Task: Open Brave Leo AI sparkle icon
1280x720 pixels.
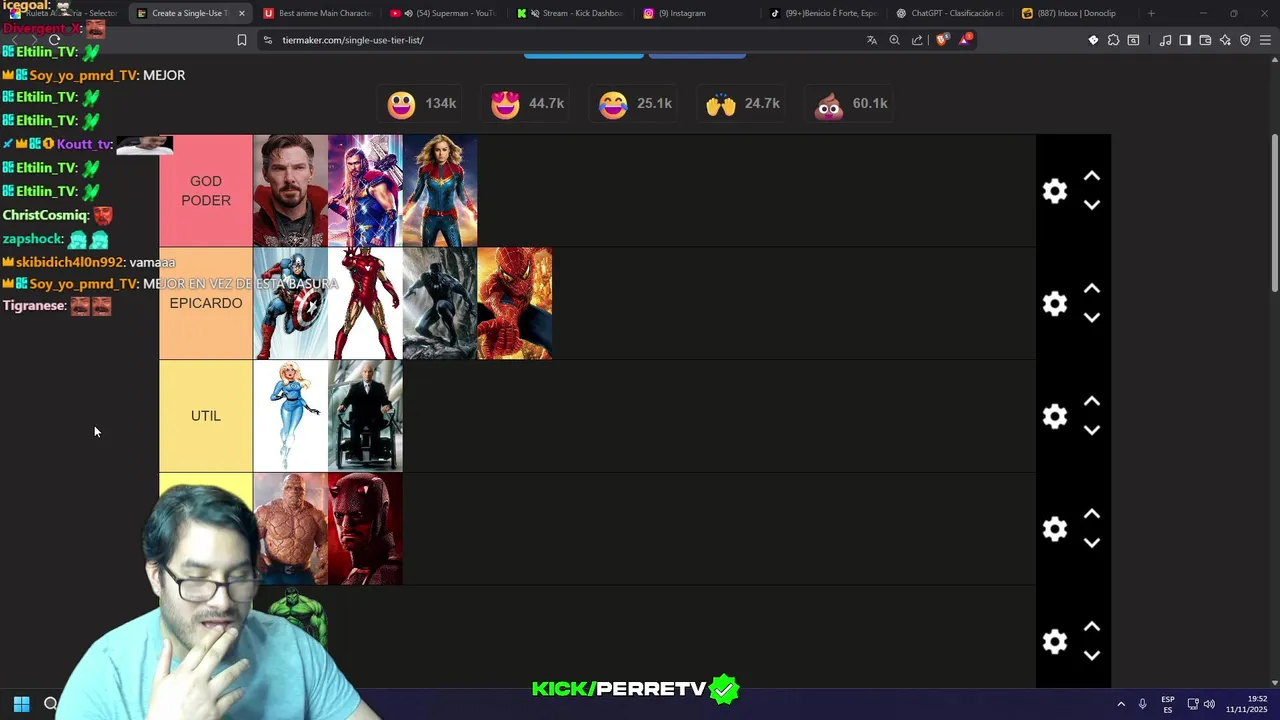Action: click(x=1225, y=40)
